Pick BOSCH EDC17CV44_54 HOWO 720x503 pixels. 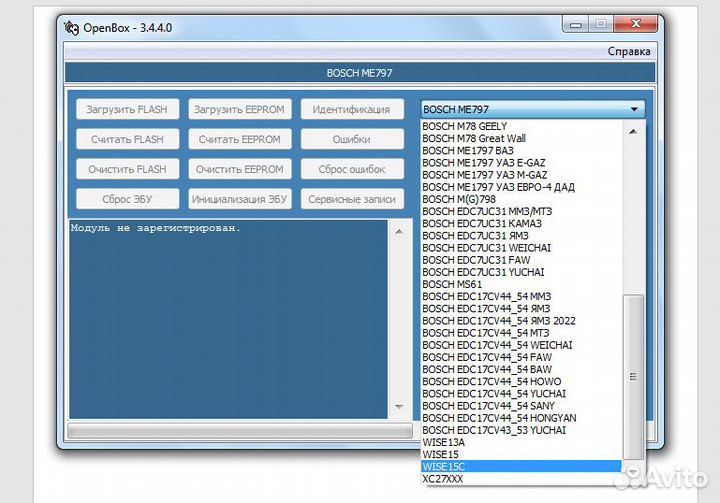tap(521, 382)
